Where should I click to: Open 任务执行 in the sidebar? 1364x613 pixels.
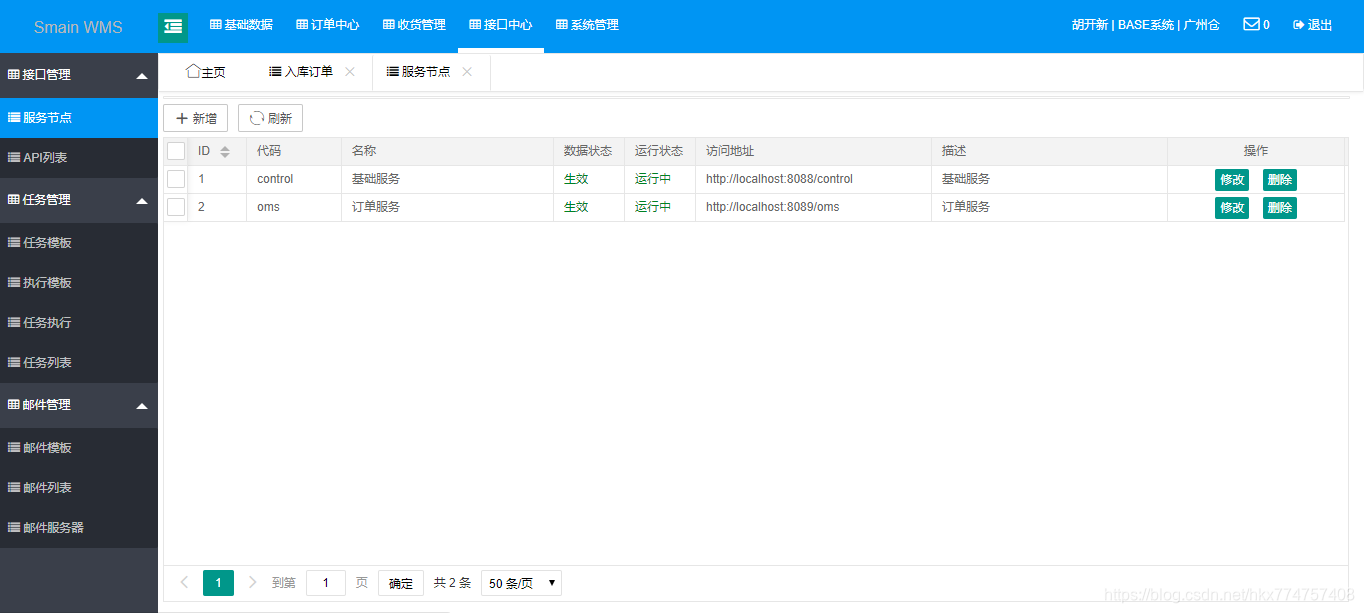[79, 323]
